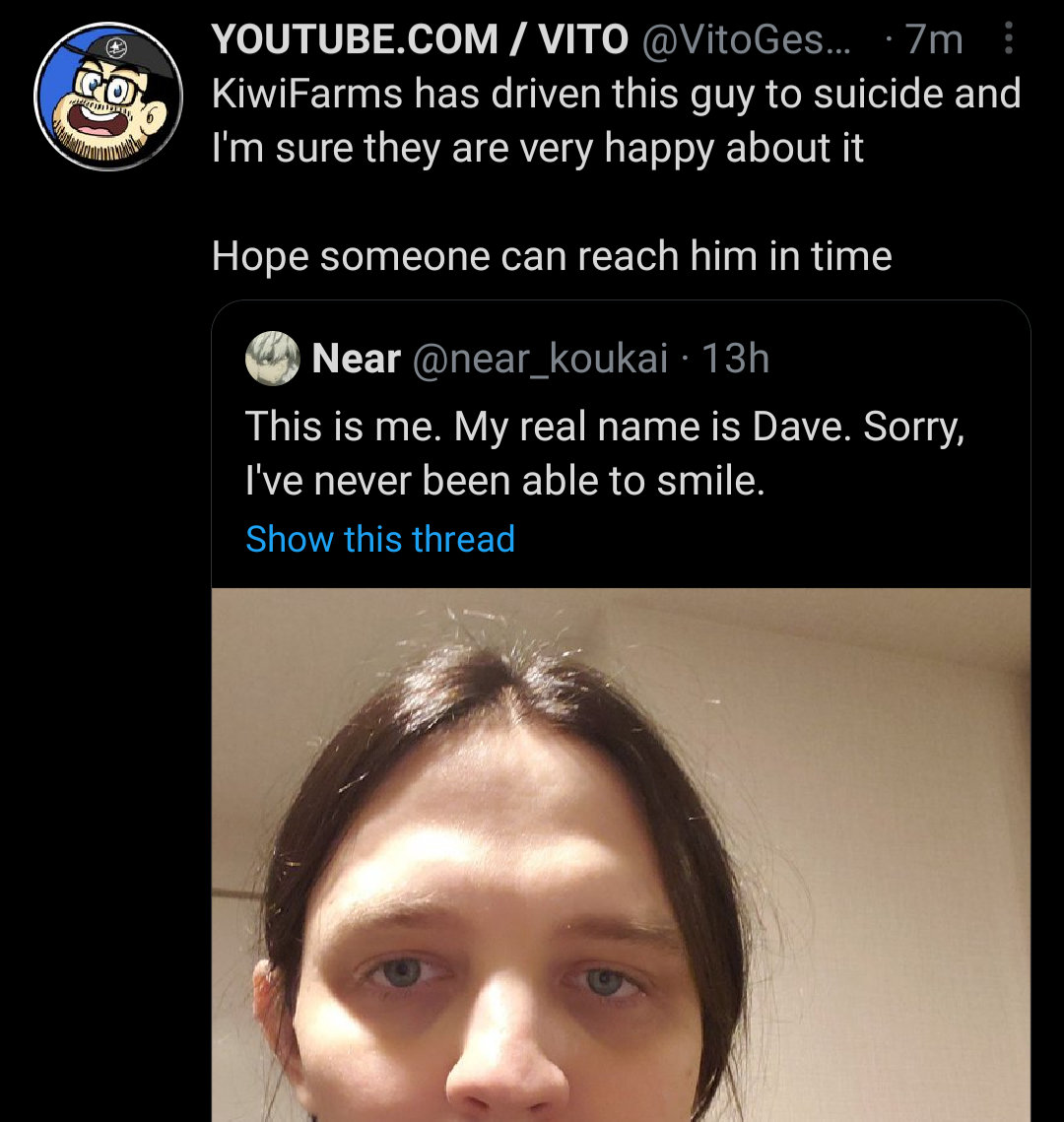Tap 'I'm sure they are very happy' line
This screenshot has height=1122, width=1064.
click(537, 149)
